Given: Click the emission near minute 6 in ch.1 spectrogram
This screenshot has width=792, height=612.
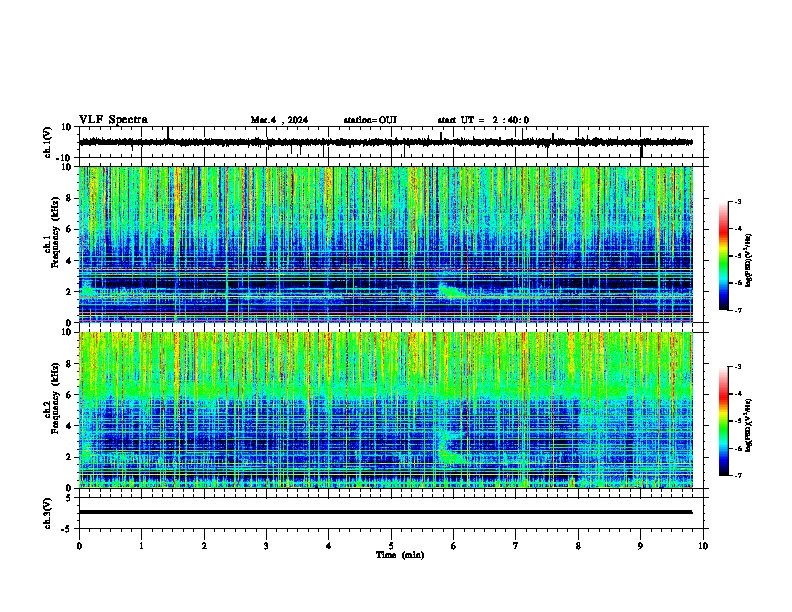Looking at the screenshot, I should click(451, 290).
